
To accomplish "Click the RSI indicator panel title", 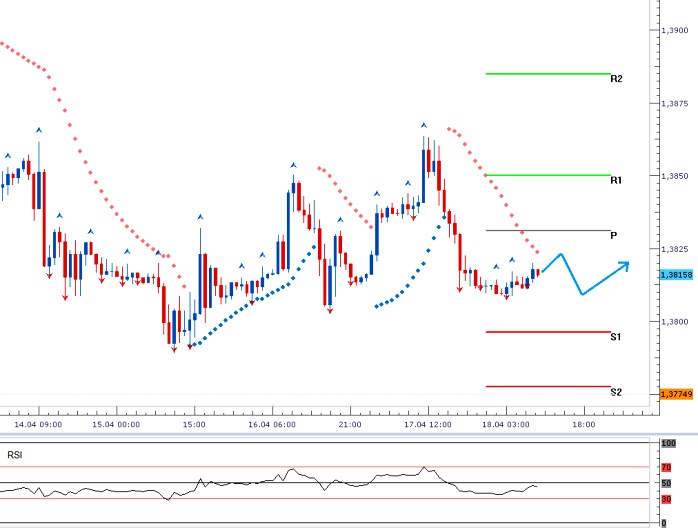I will point(15,455).
